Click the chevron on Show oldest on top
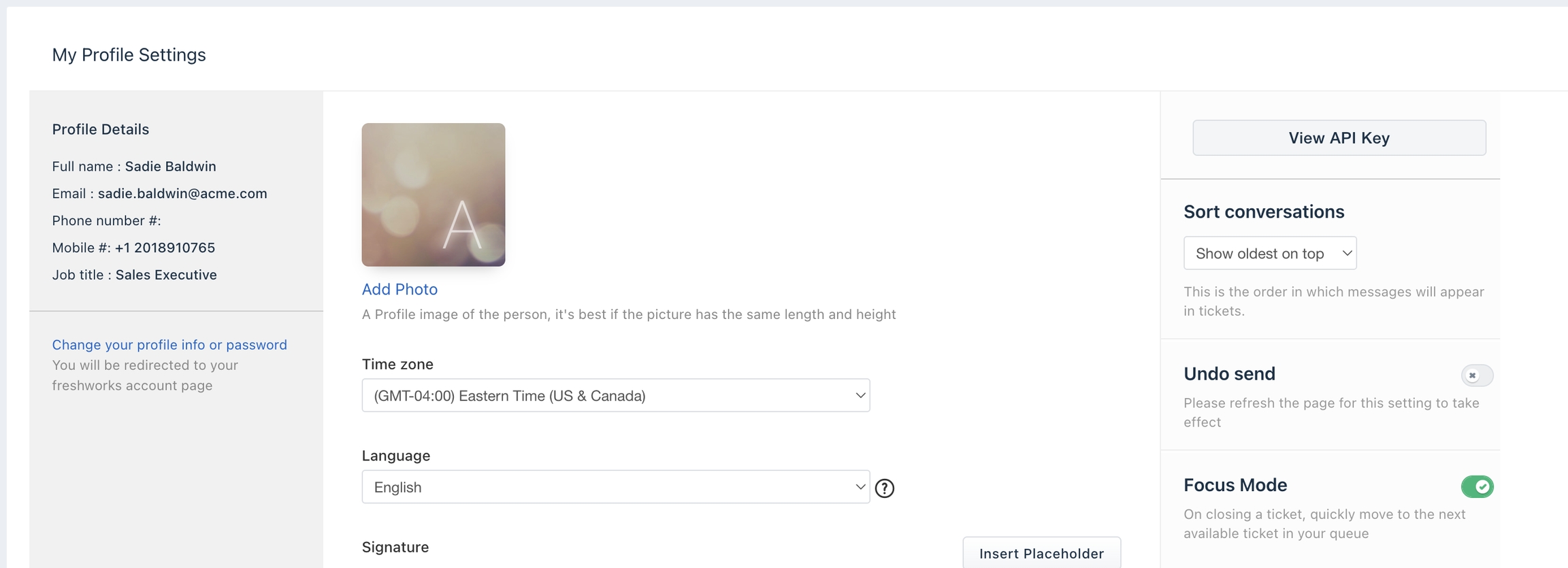The height and width of the screenshot is (568, 1568). (1346, 253)
